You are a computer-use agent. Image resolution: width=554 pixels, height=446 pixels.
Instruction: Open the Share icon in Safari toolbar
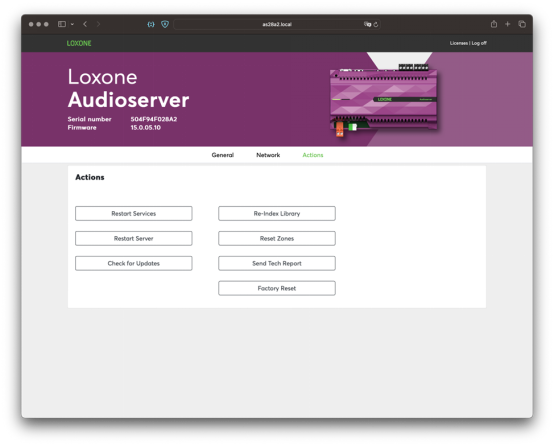[494, 24]
